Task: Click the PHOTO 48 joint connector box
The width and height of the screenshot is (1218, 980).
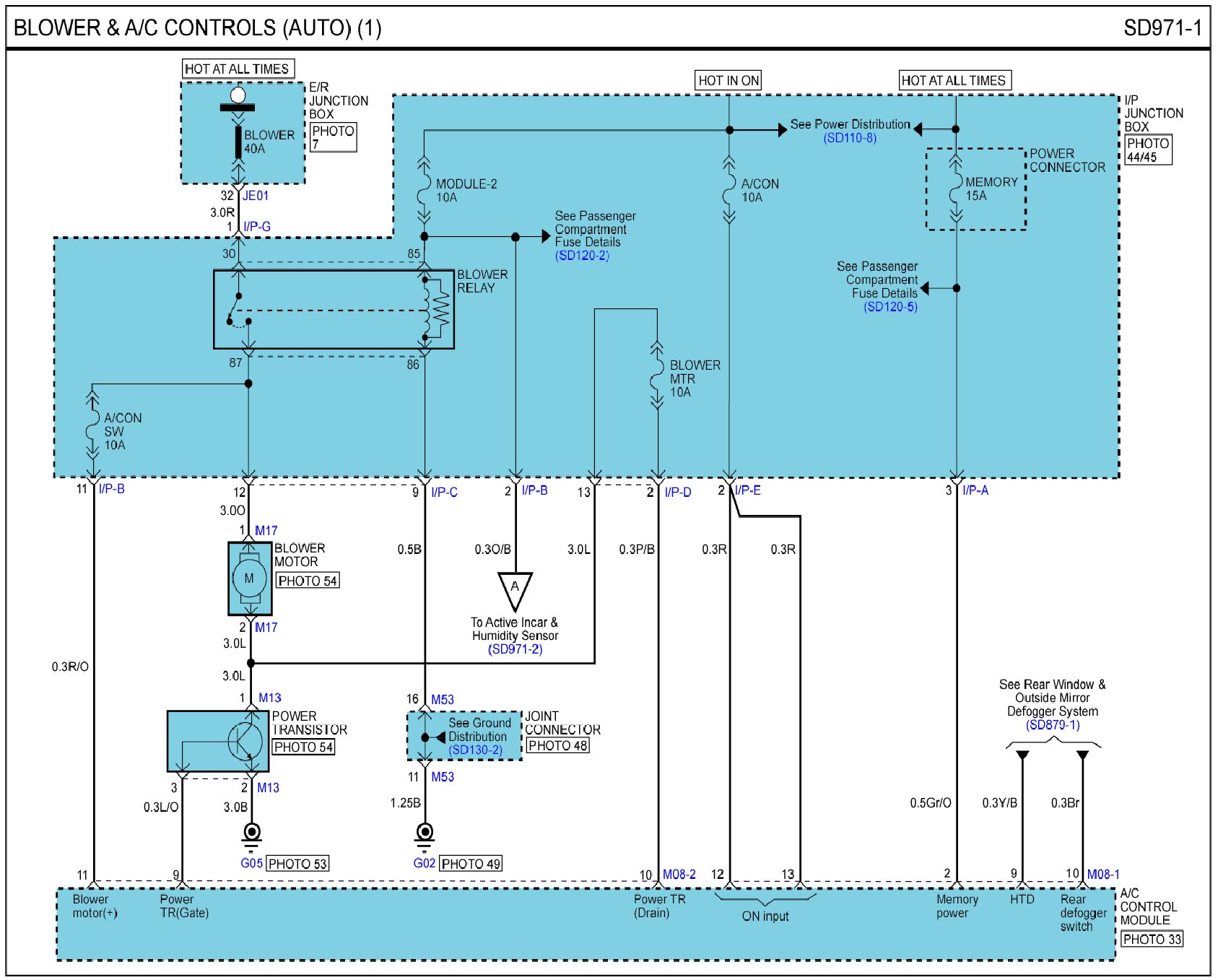Action: click(x=557, y=745)
